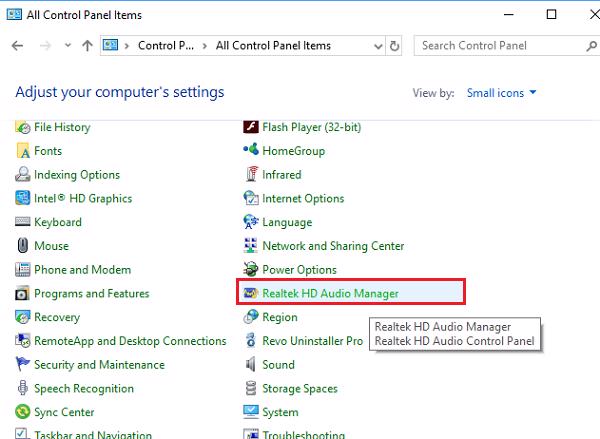
Task: Click the search magnifier icon
Action: tap(592, 46)
